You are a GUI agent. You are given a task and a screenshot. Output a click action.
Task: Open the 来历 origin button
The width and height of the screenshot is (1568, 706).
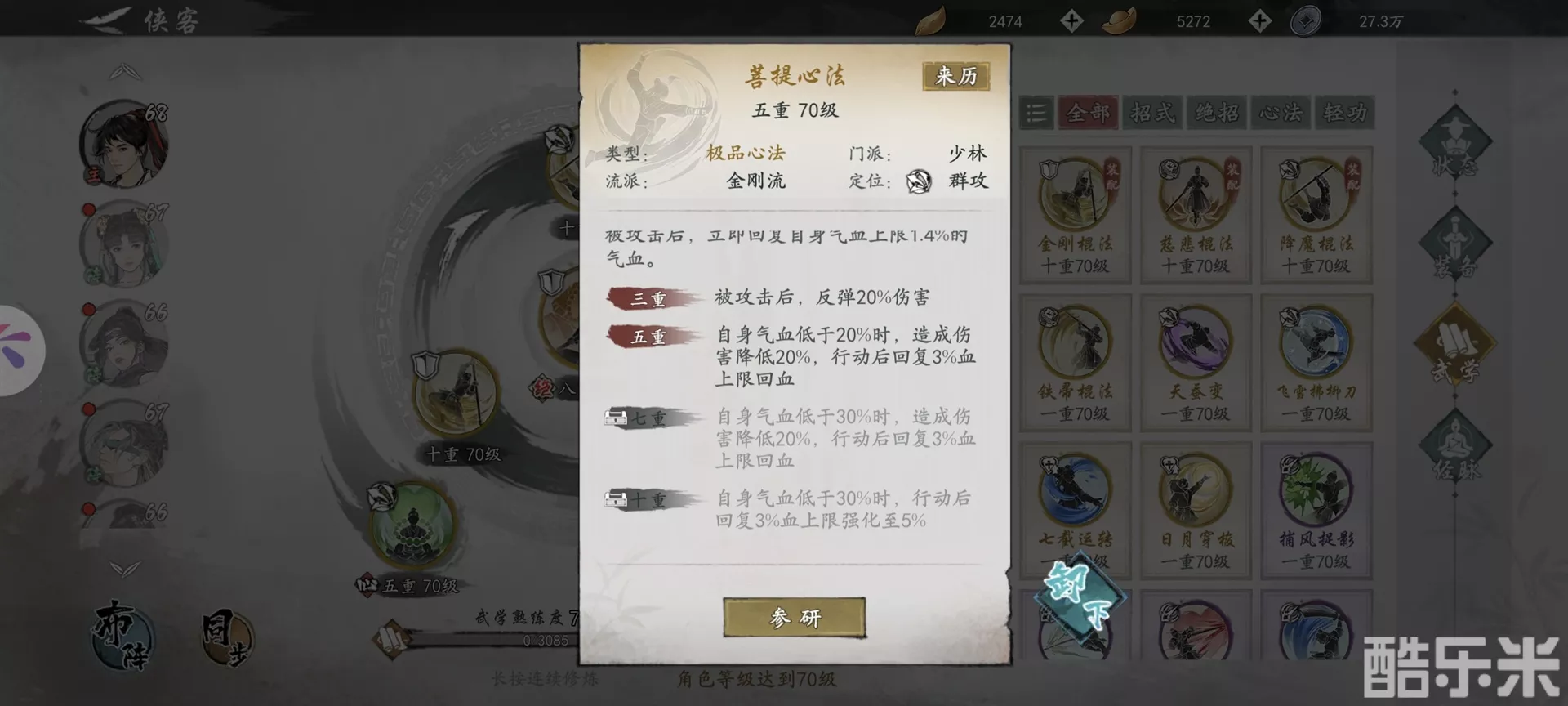(955, 76)
